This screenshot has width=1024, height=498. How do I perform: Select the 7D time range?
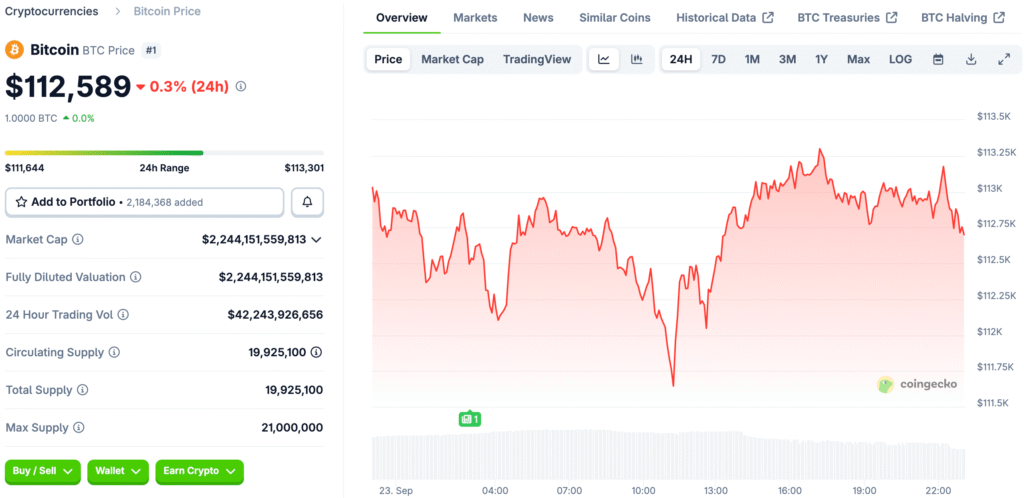pyautogui.click(x=718, y=59)
